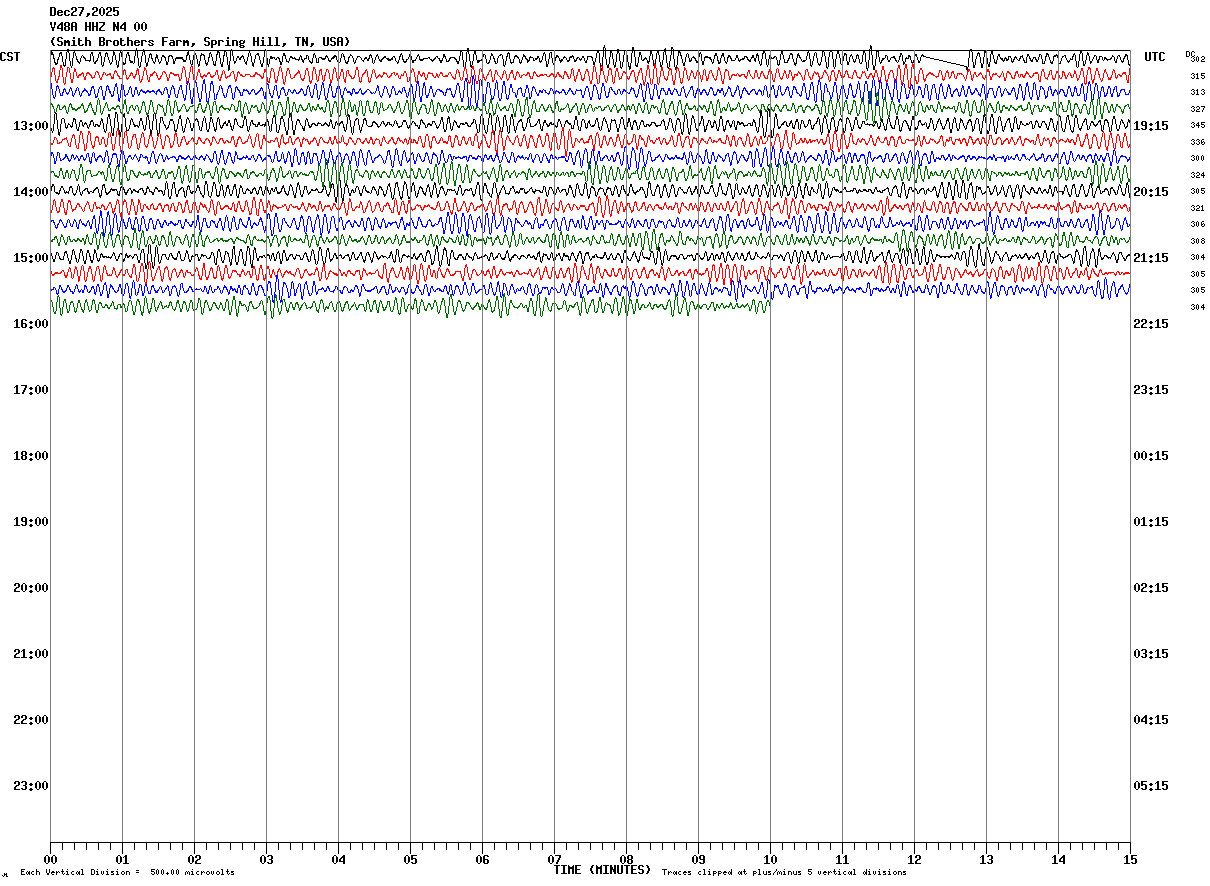1210x886 pixels.
Task: Click the CST timezone label
Action: 10,57
